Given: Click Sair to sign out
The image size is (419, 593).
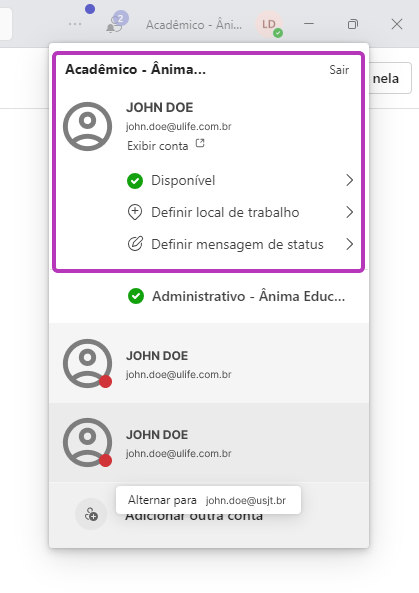Looking at the screenshot, I should [x=339, y=70].
